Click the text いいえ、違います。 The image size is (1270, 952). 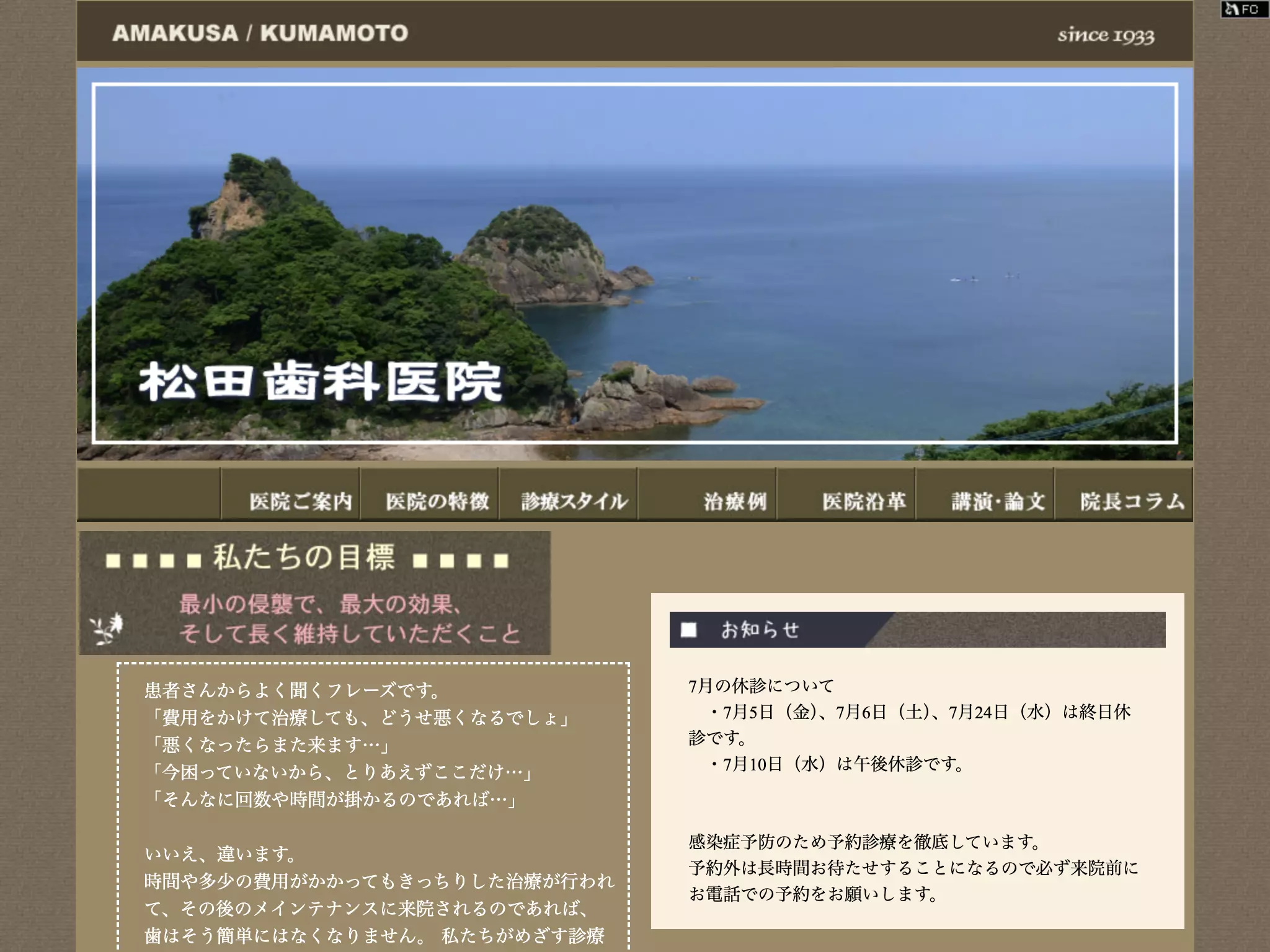pos(221,854)
